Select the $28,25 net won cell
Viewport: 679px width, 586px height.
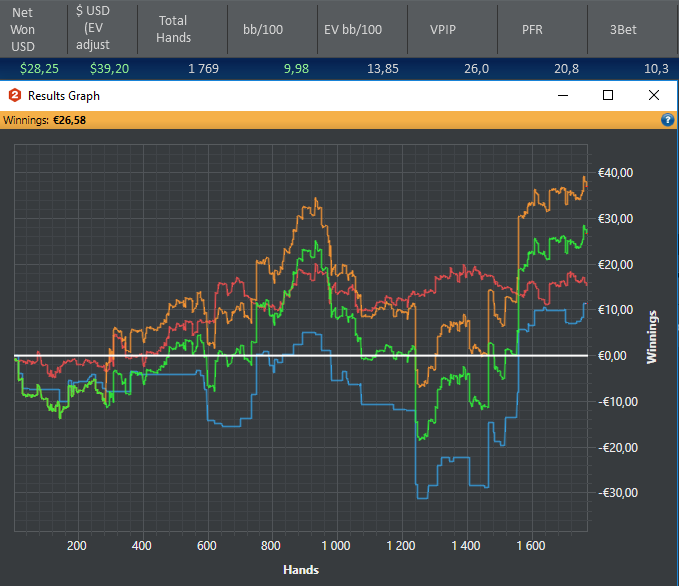38,69
